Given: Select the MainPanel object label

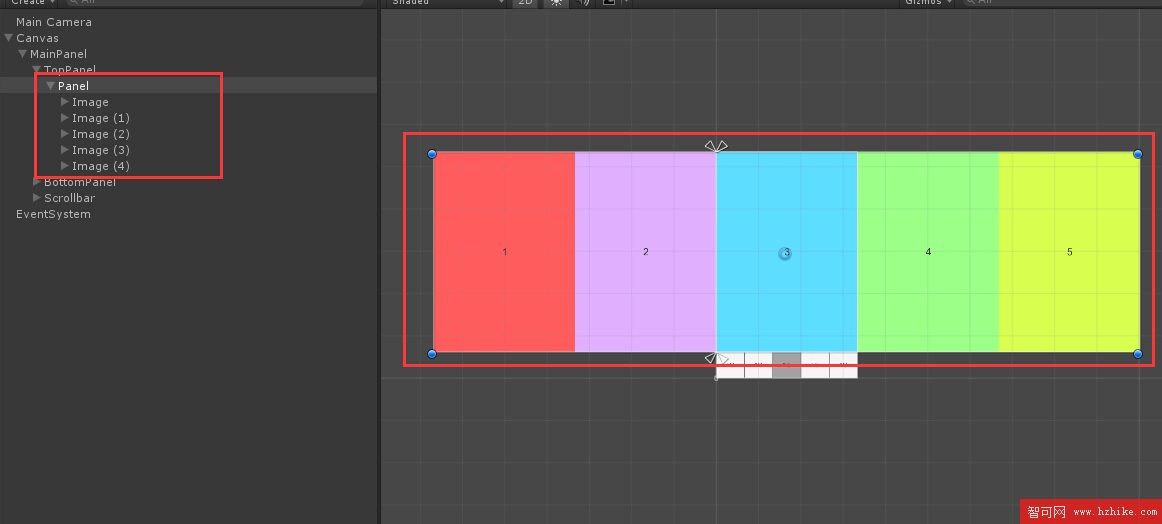Looking at the screenshot, I should point(58,54).
